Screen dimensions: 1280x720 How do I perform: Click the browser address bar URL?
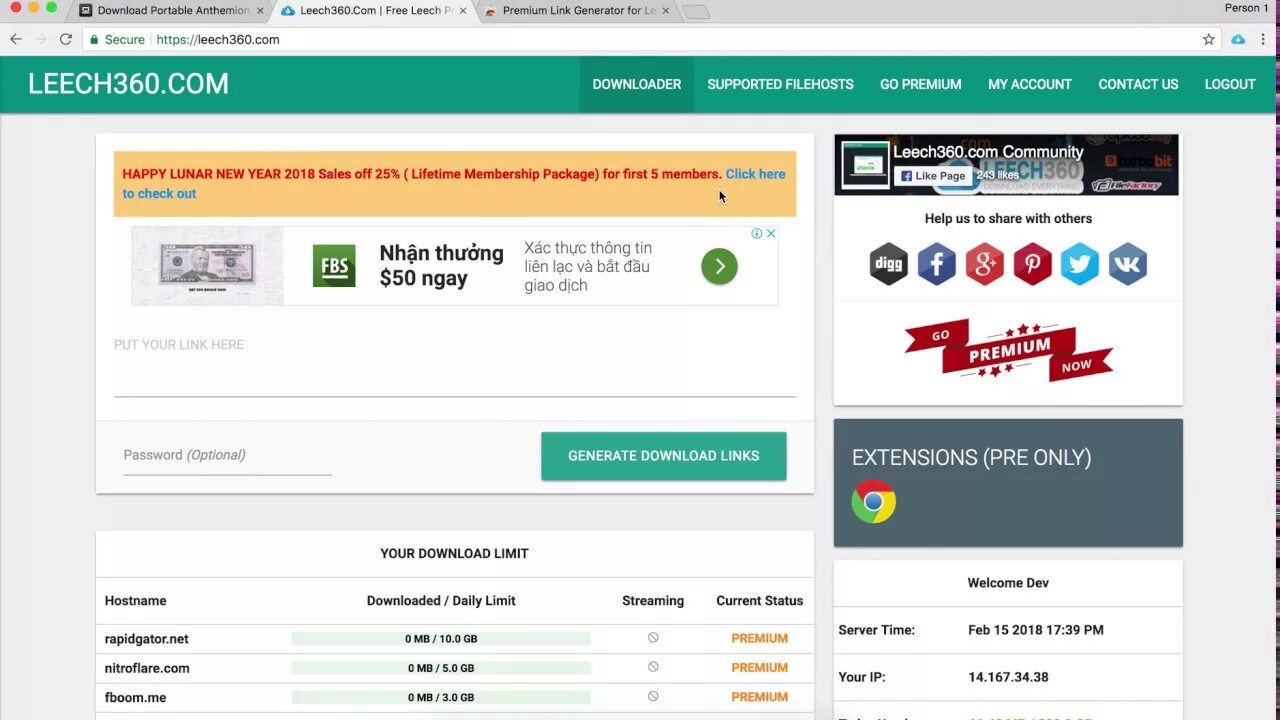[218, 39]
